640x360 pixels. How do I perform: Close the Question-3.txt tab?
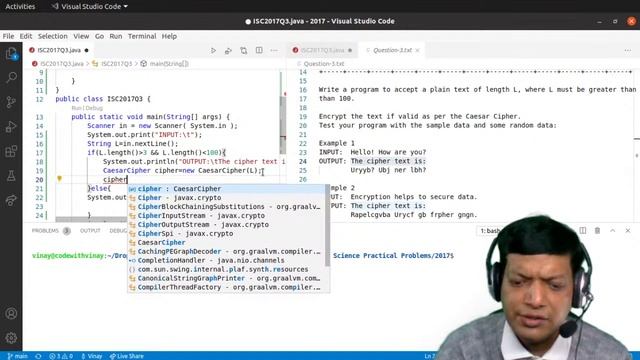(417, 50)
